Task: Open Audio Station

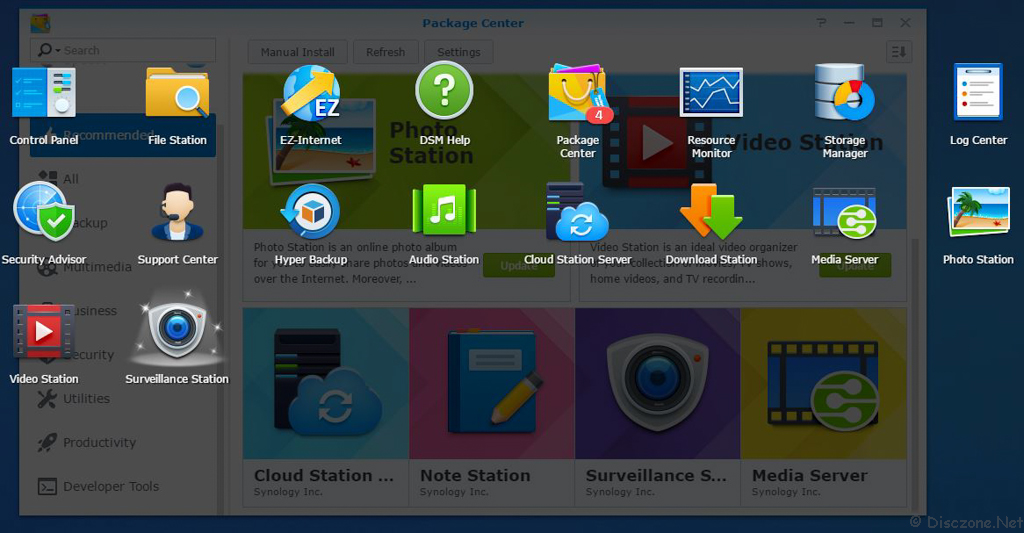Action: pos(444,210)
